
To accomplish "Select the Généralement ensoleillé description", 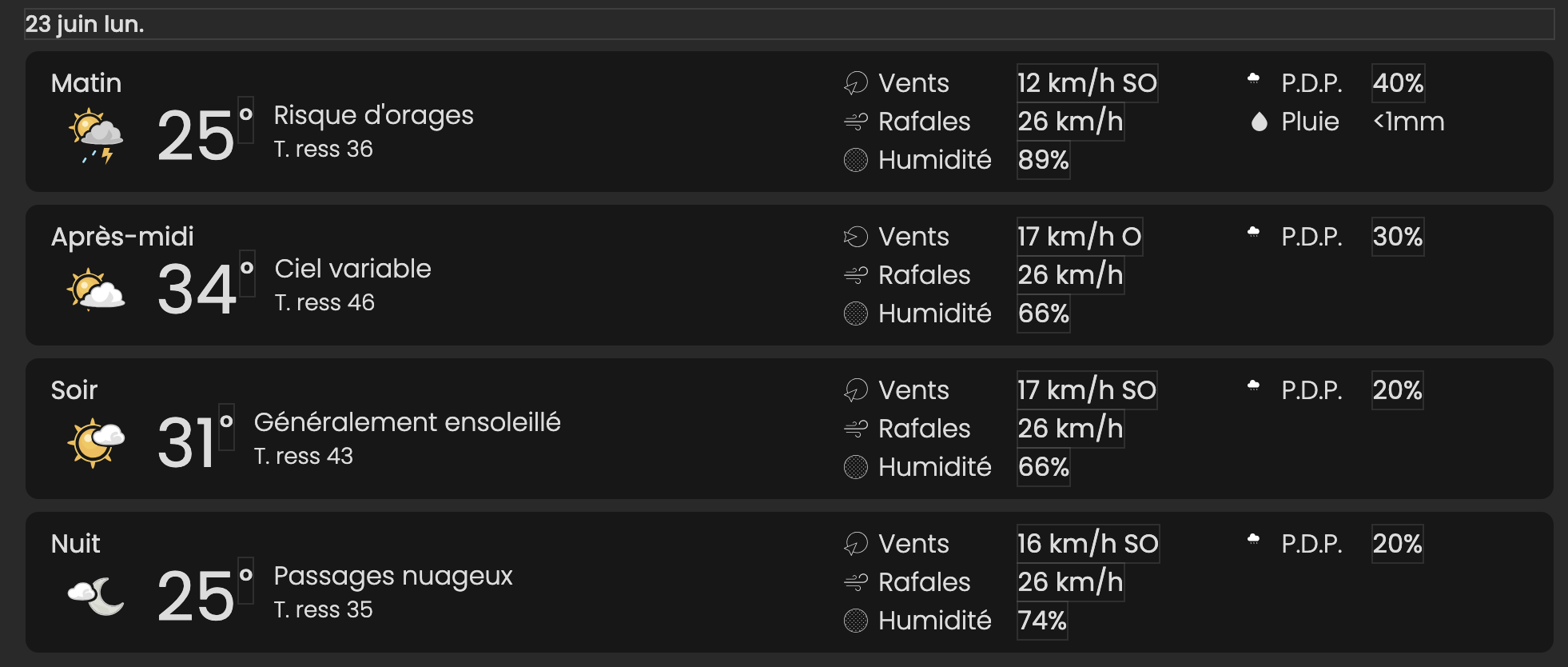I will [x=407, y=422].
